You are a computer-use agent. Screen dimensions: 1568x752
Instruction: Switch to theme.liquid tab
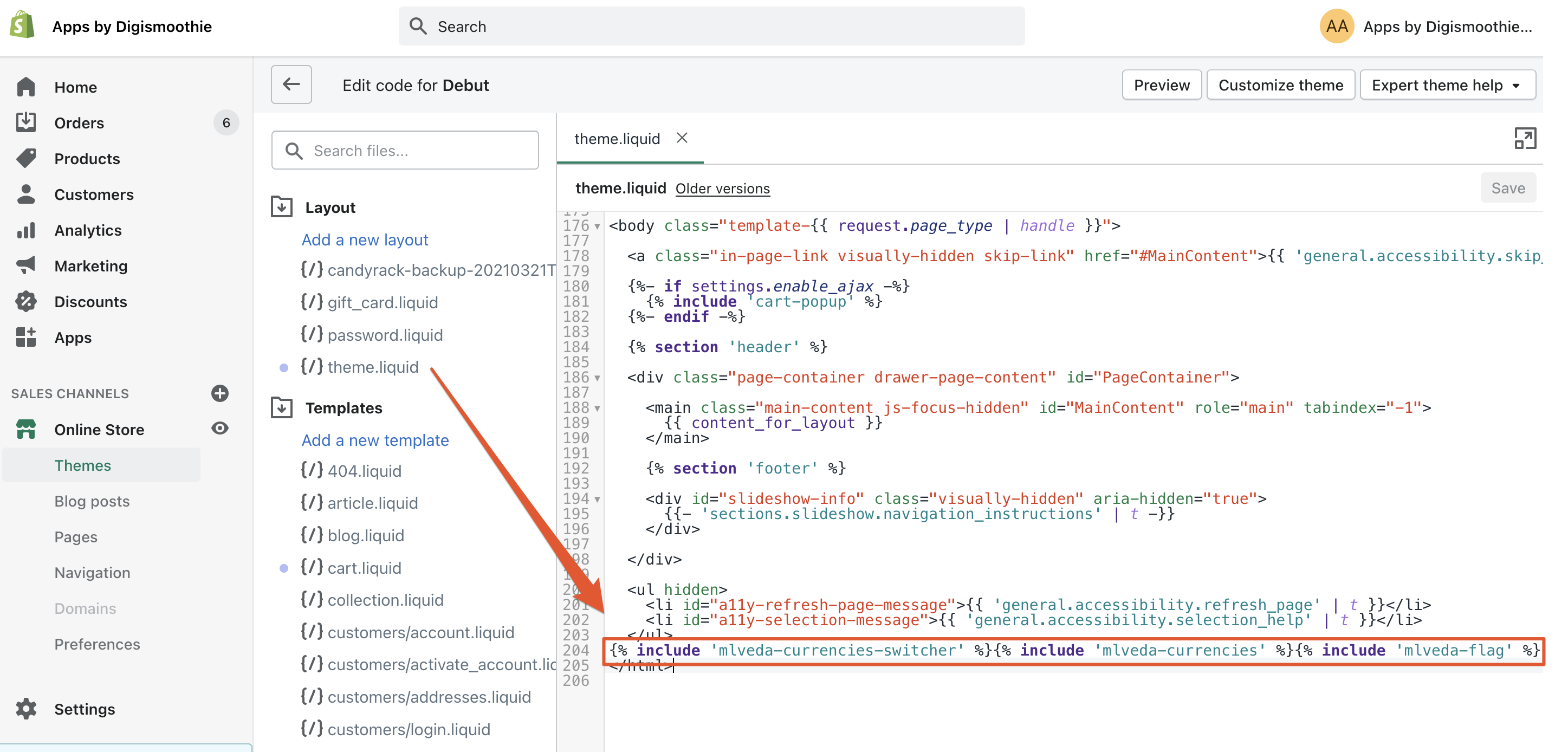(x=617, y=139)
